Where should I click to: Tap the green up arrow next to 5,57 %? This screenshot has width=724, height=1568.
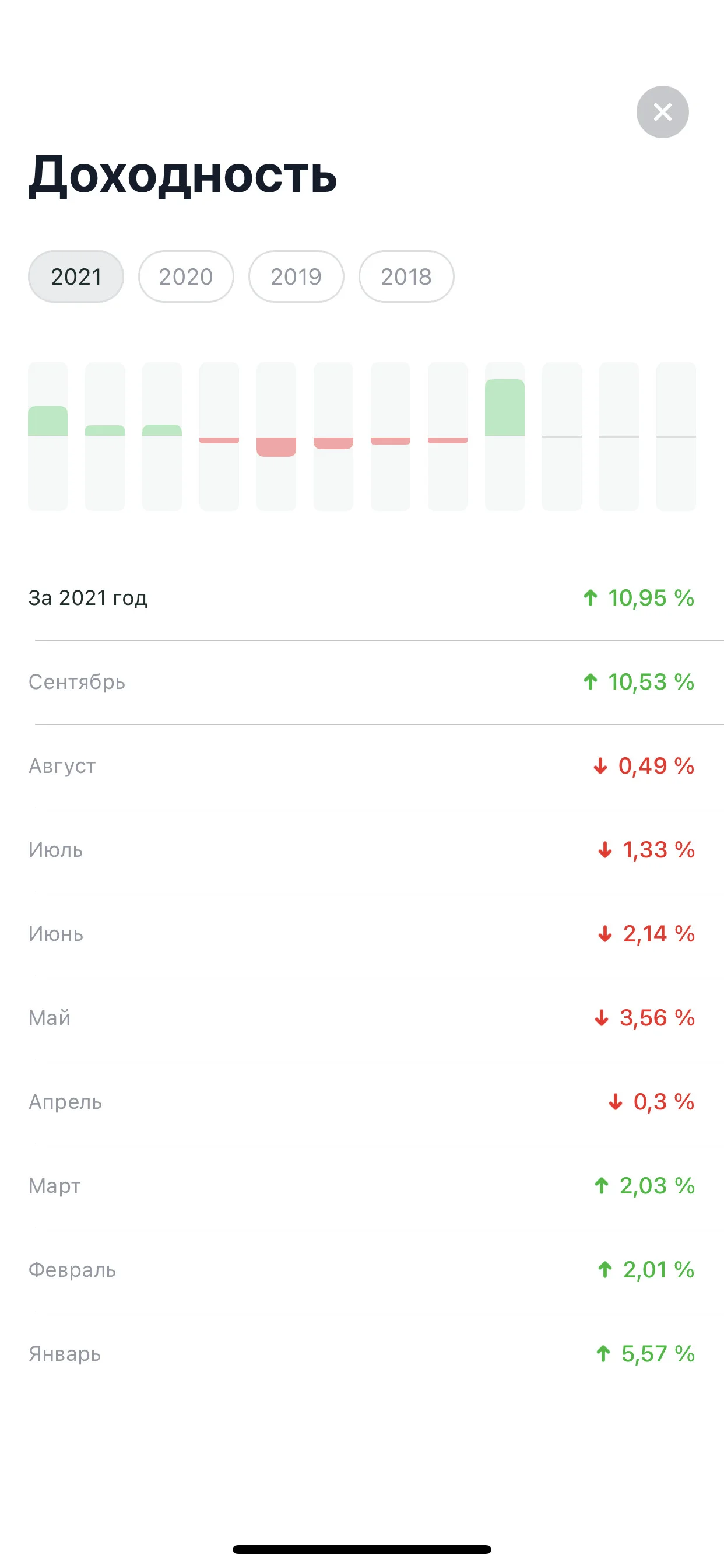(603, 1354)
